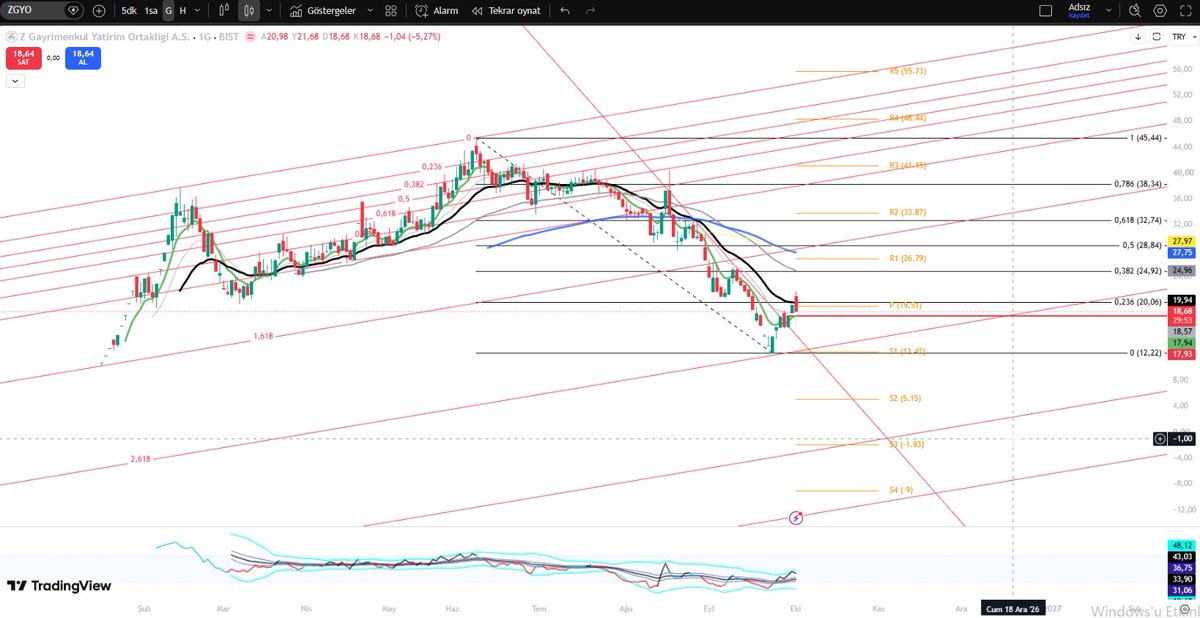This screenshot has height=618, width=1200.
Task: Open the quick search icon
Action: coord(1133,11)
